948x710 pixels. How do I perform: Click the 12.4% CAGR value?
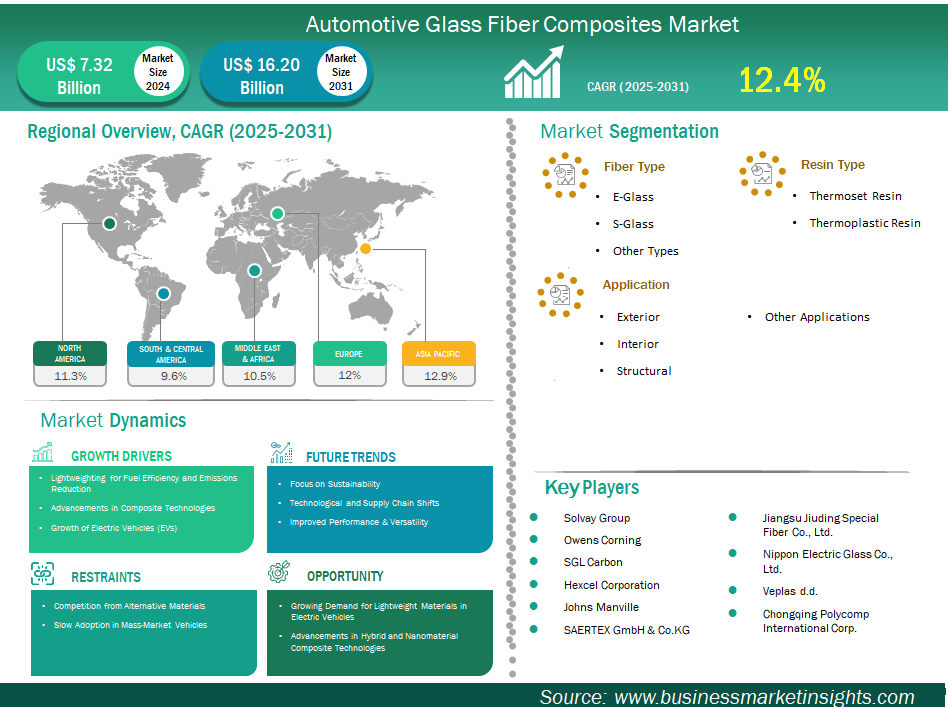click(x=782, y=80)
